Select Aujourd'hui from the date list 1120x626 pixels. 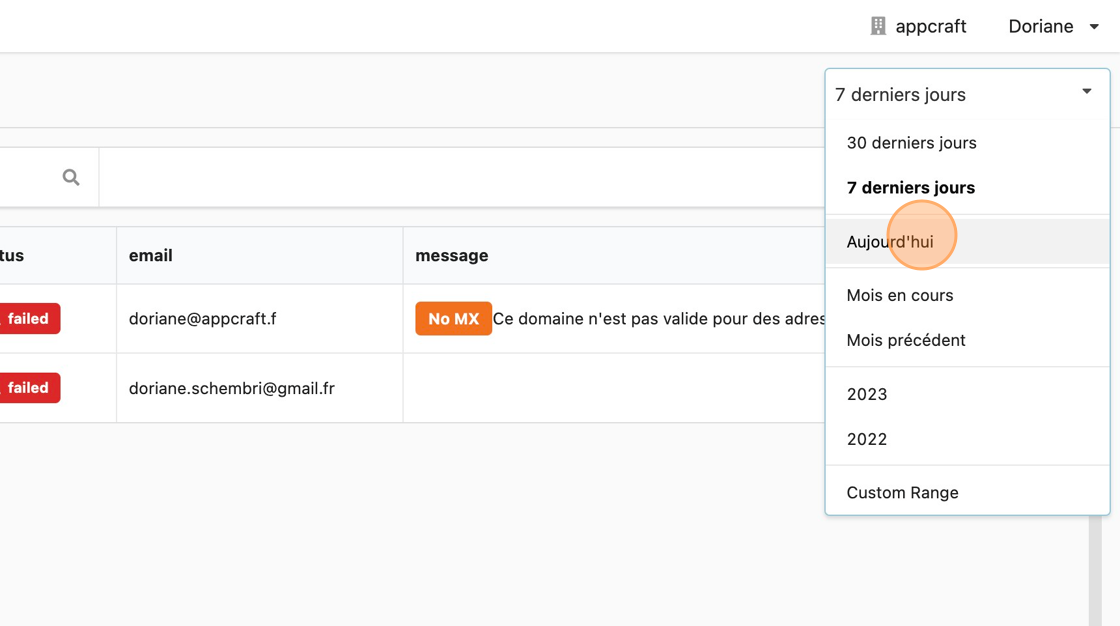coord(890,242)
